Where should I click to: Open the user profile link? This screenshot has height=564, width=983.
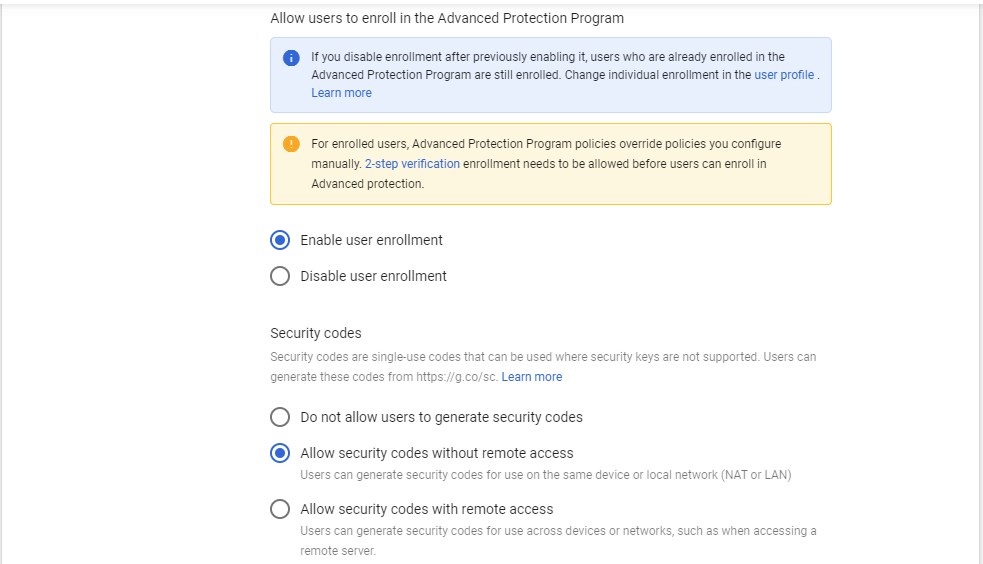pyautogui.click(x=784, y=75)
